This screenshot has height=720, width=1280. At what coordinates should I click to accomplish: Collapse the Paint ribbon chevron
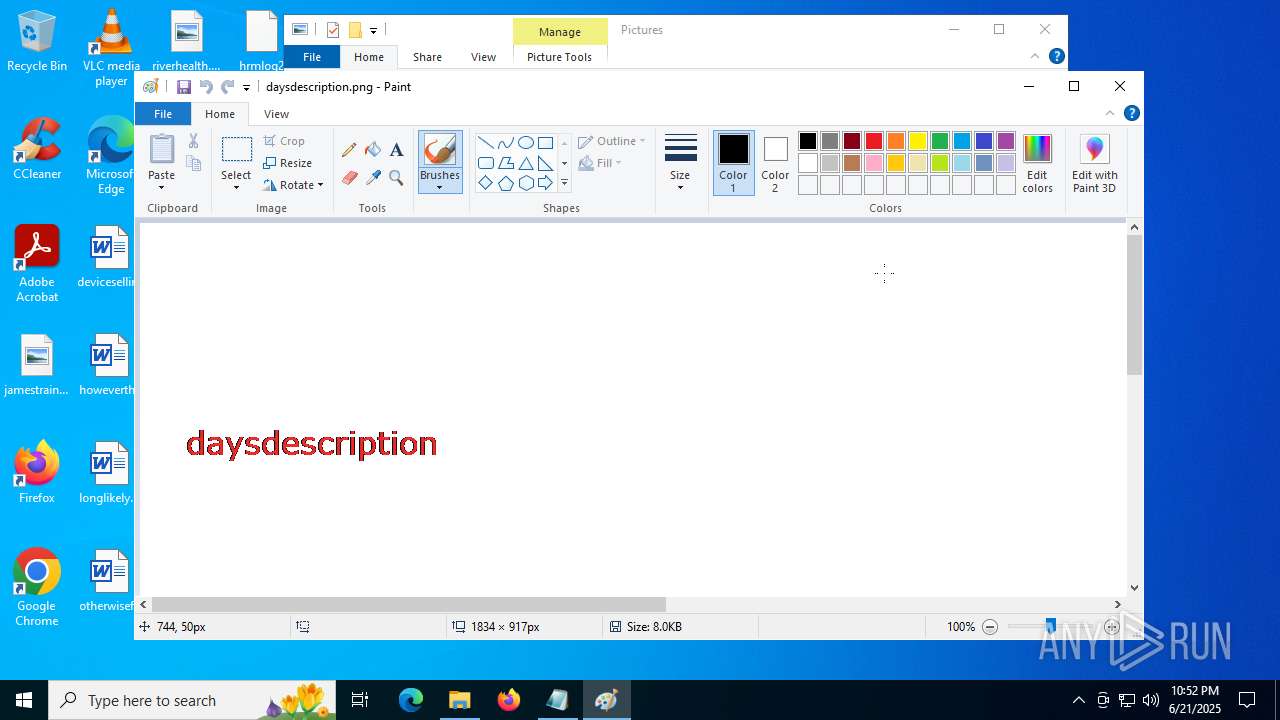[1110, 113]
